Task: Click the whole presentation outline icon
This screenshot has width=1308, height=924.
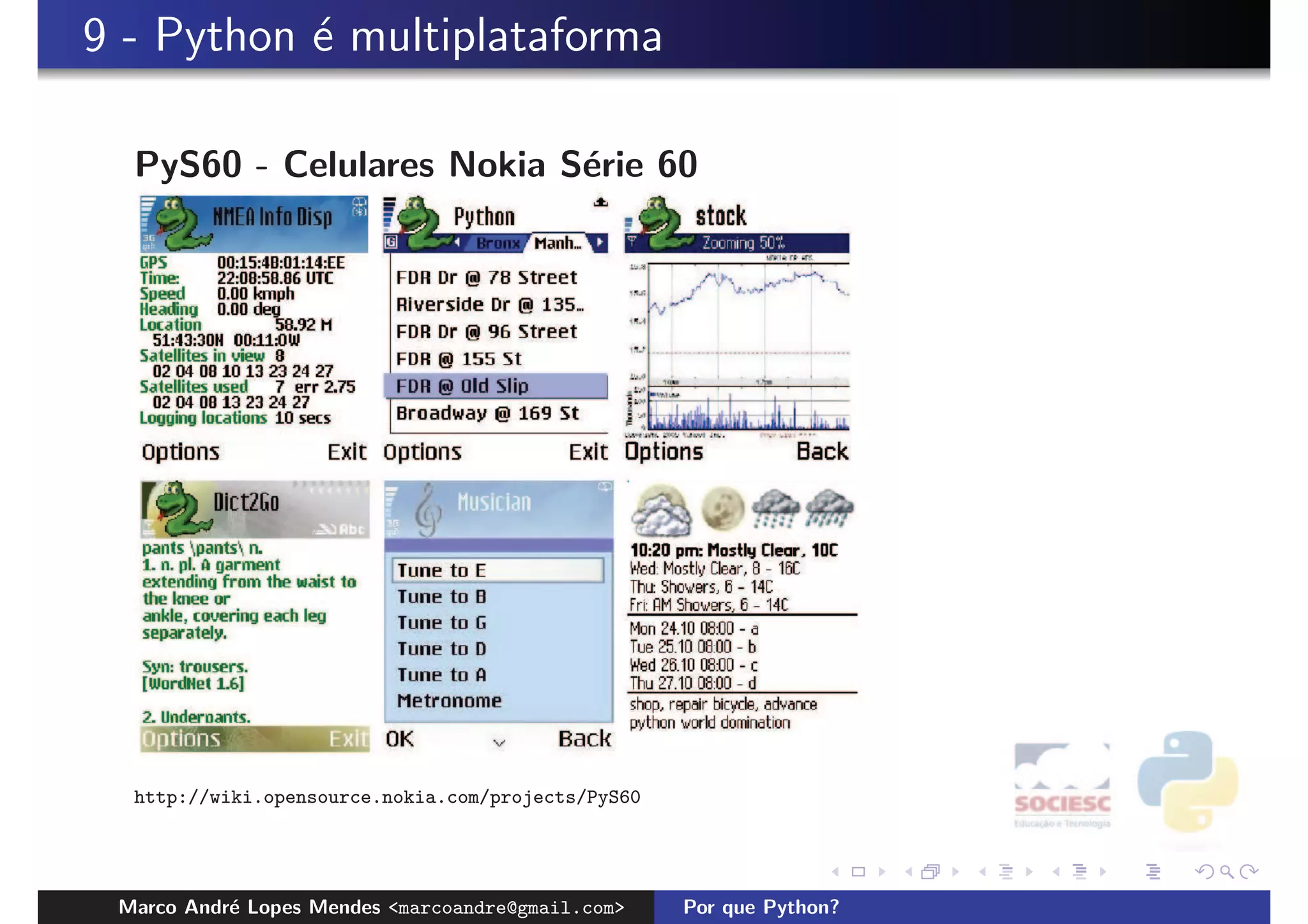Action: click(x=1153, y=872)
